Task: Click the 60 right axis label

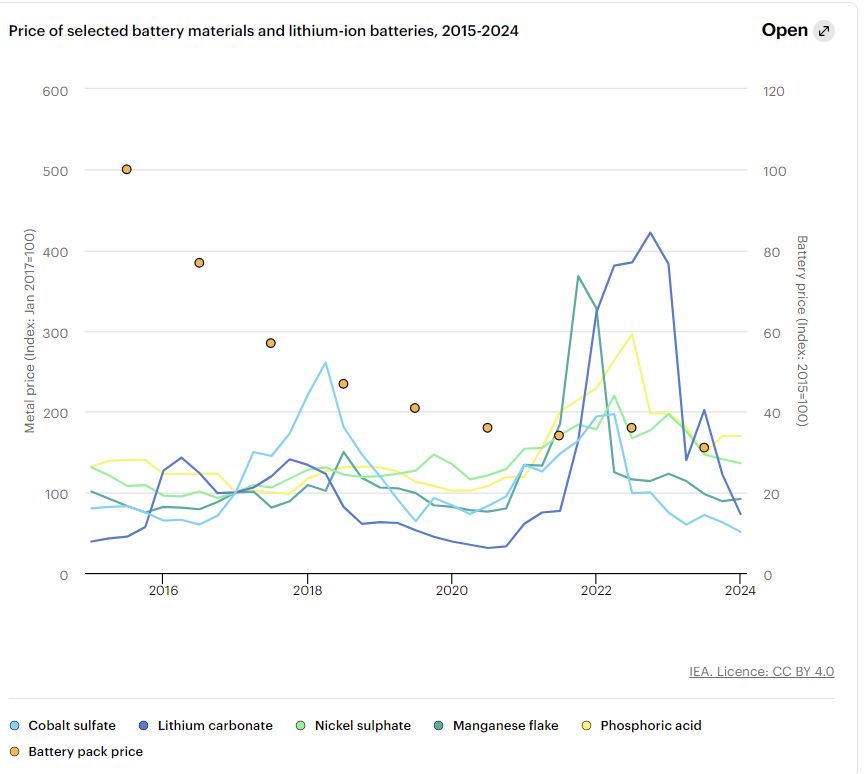Action: pos(772,333)
